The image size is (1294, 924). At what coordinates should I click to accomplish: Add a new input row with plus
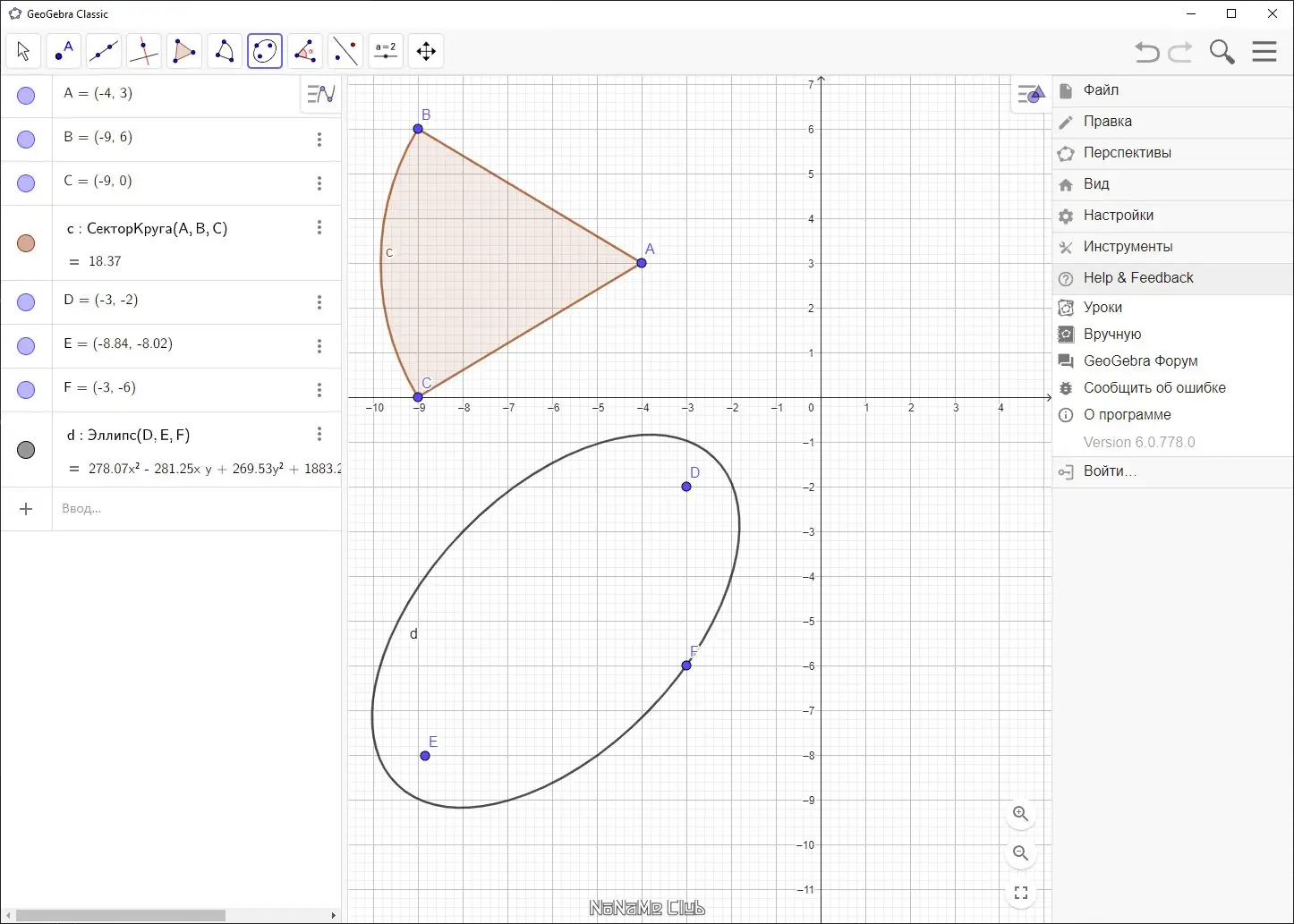tap(26, 509)
